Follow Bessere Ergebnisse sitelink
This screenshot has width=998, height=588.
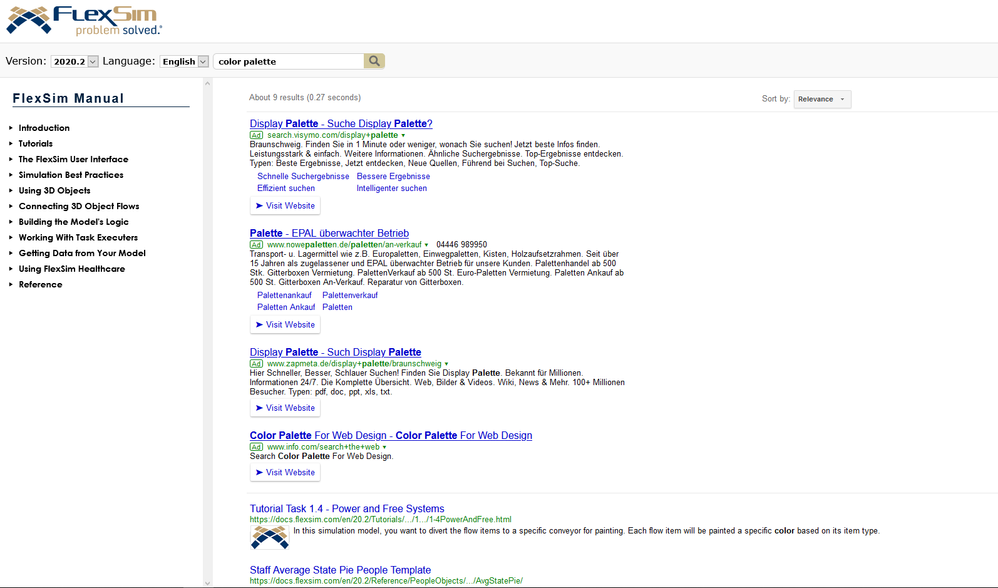[x=393, y=176]
